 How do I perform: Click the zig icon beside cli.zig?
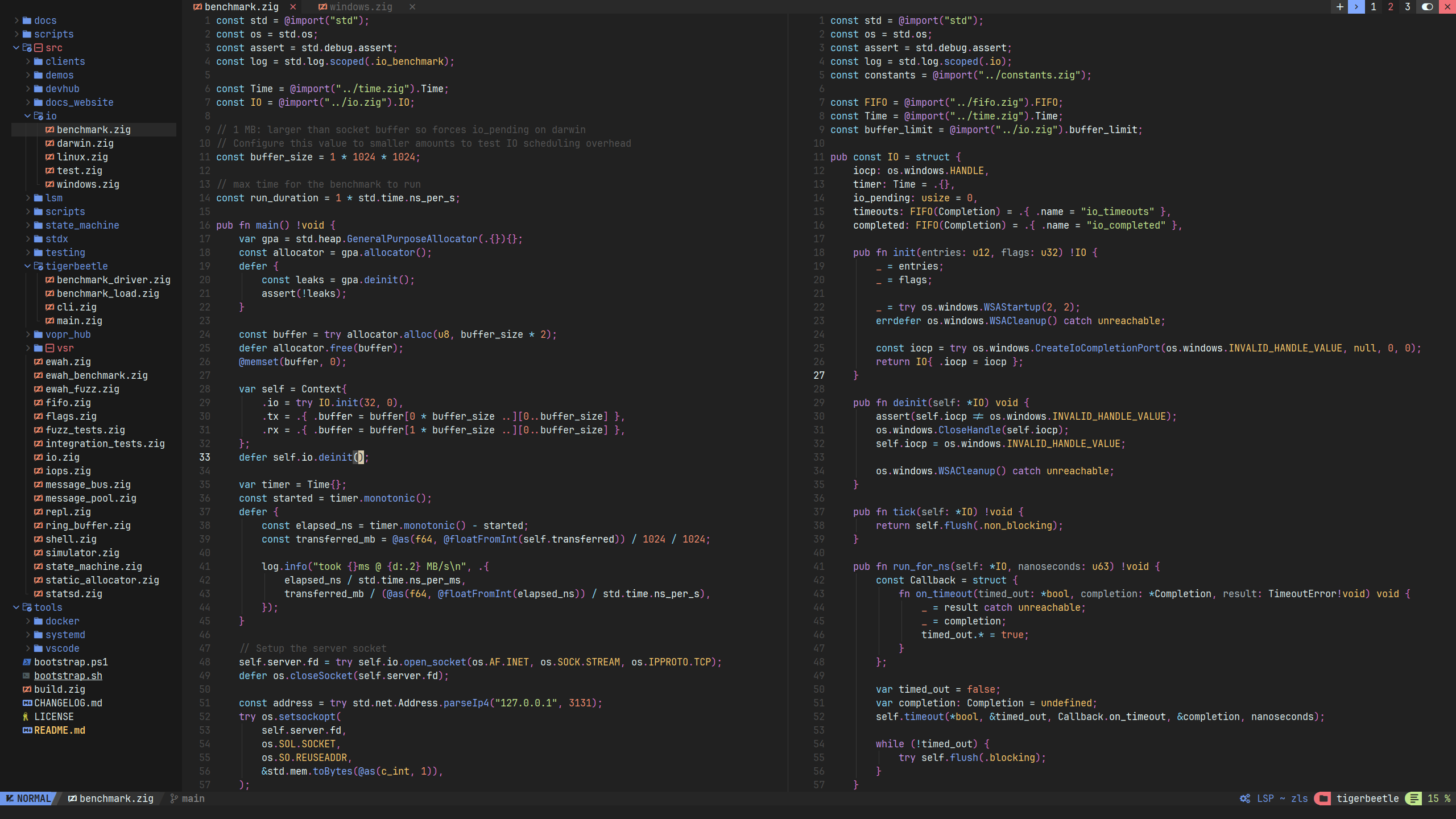[49, 307]
